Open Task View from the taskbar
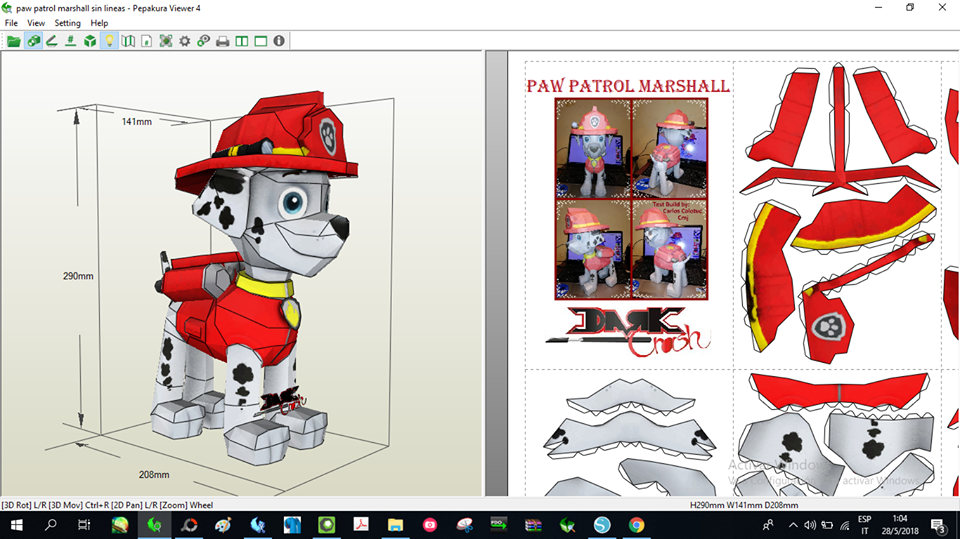 coord(84,525)
